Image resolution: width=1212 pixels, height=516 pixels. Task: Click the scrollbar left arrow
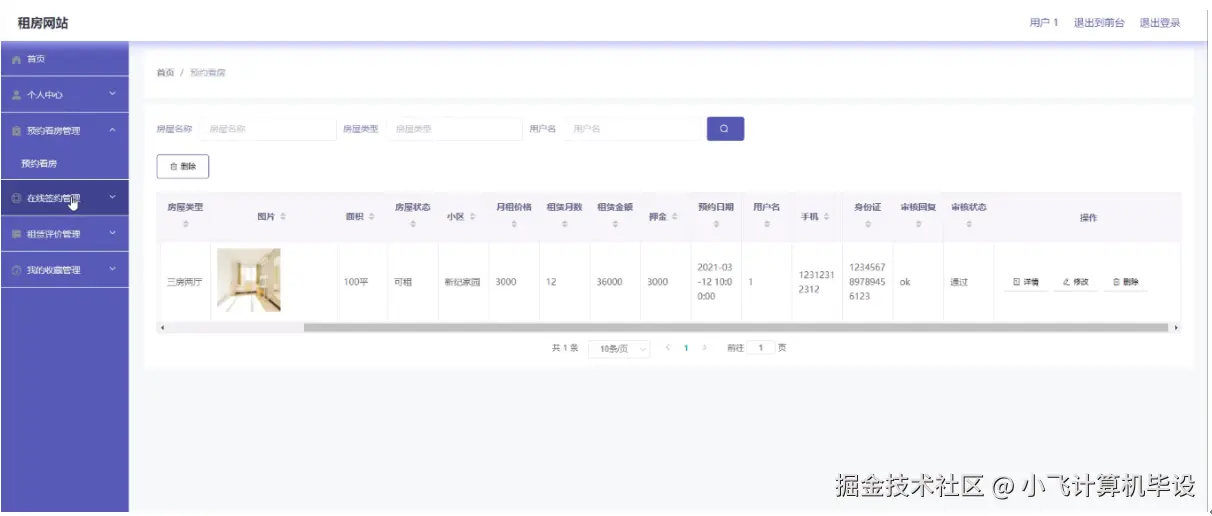tap(162, 327)
